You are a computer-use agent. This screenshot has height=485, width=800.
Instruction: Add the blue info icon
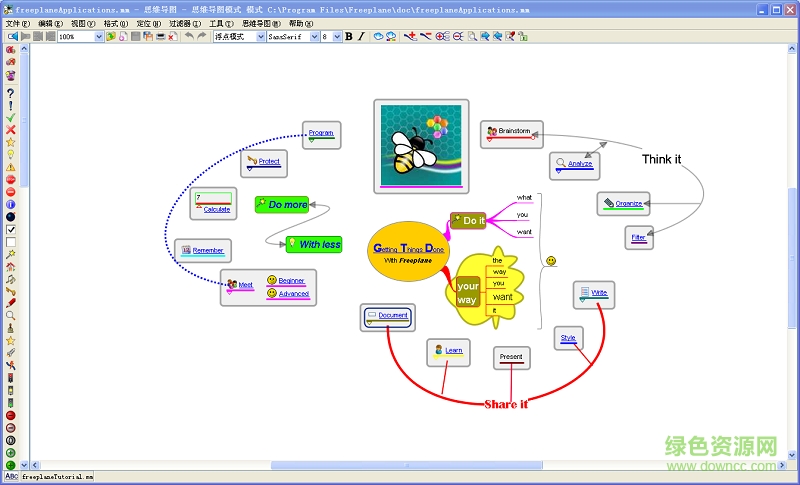10,205
